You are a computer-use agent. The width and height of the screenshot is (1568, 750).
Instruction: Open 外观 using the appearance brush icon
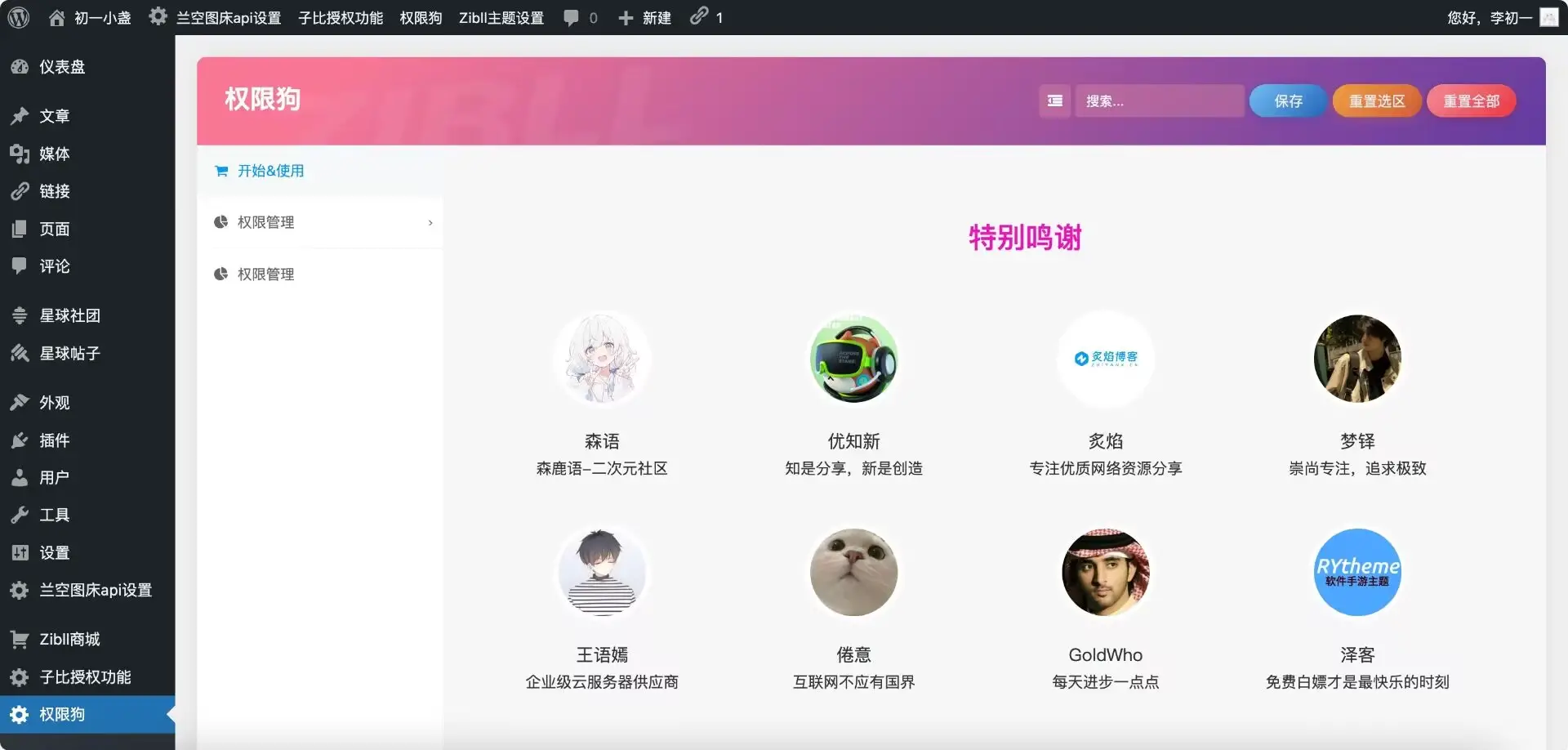point(19,401)
